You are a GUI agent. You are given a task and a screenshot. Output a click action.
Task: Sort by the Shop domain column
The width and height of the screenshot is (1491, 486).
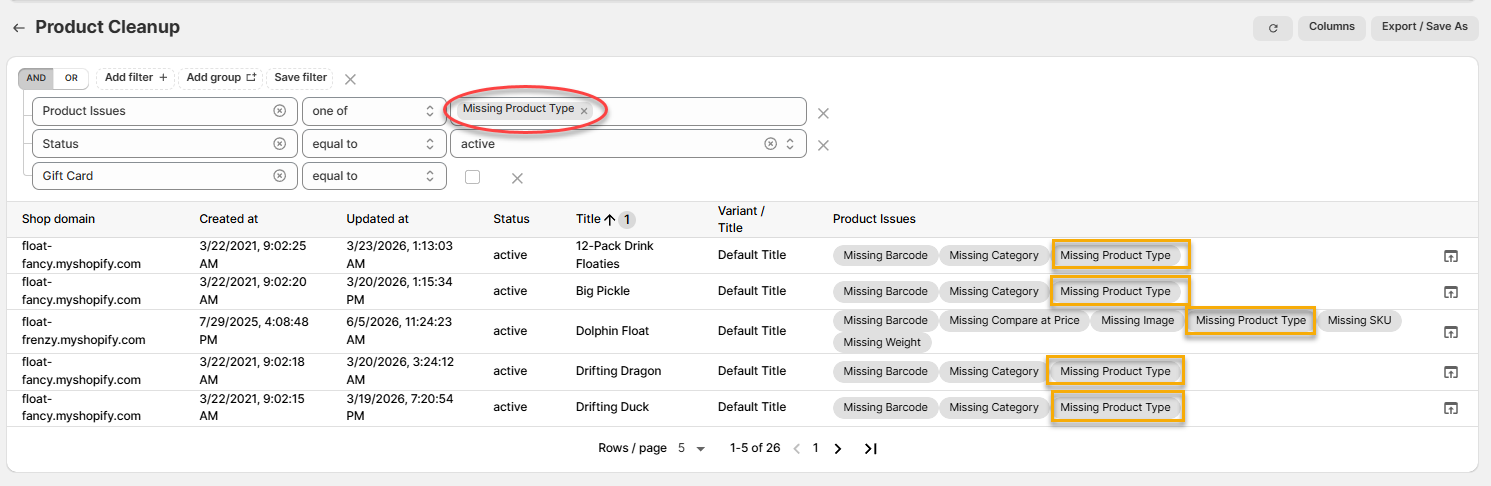(x=58, y=219)
